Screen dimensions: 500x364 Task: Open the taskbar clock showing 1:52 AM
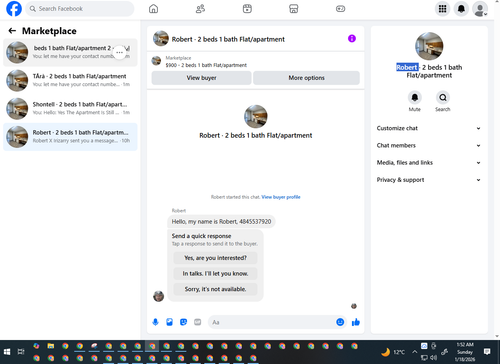[465, 352]
